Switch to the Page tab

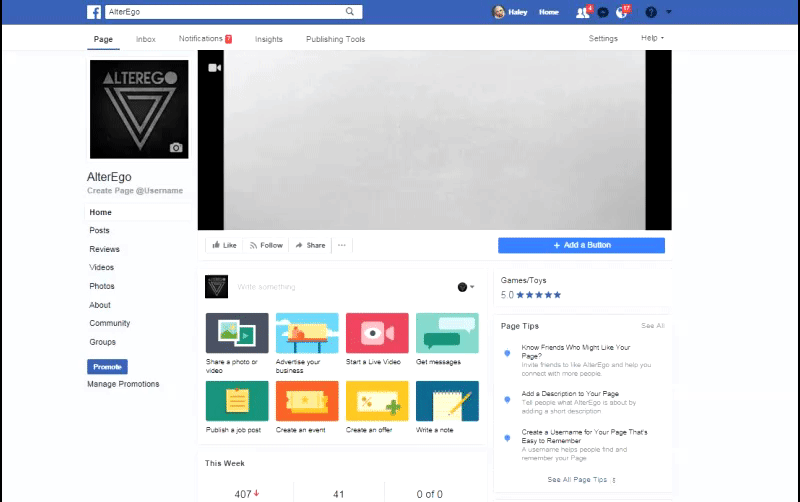click(103, 39)
